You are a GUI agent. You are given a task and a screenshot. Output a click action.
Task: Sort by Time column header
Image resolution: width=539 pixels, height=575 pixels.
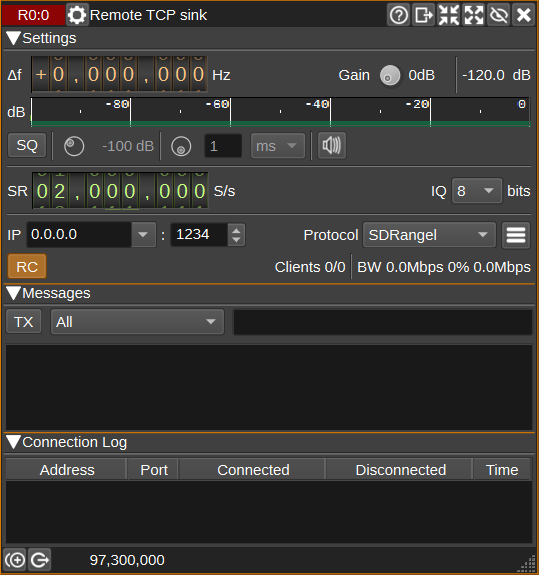(502, 470)
